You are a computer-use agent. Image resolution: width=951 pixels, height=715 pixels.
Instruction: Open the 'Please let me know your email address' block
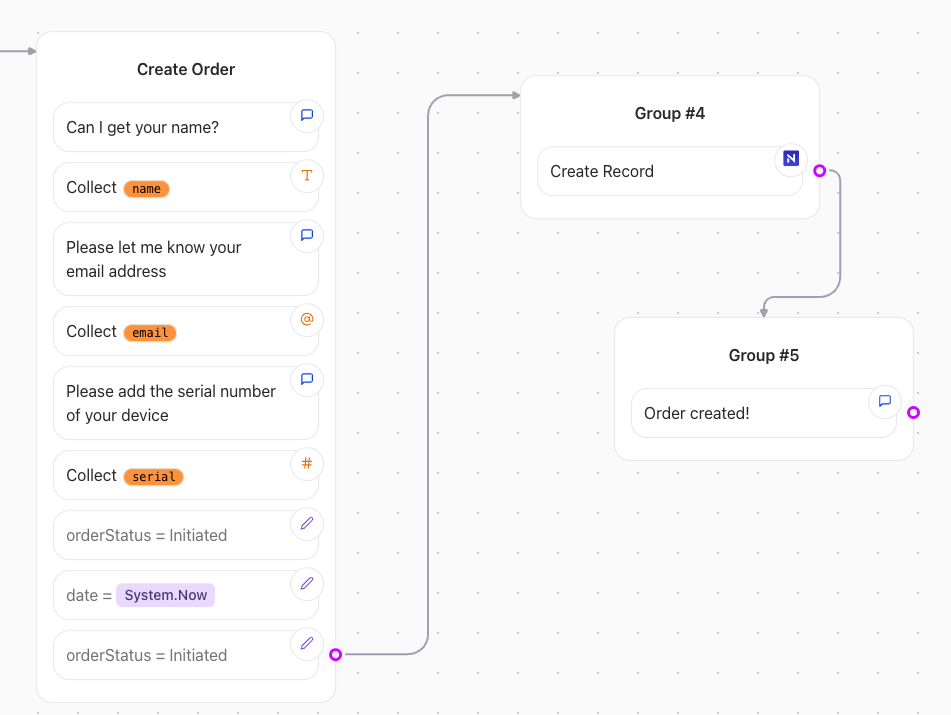[x=186, y=260]
